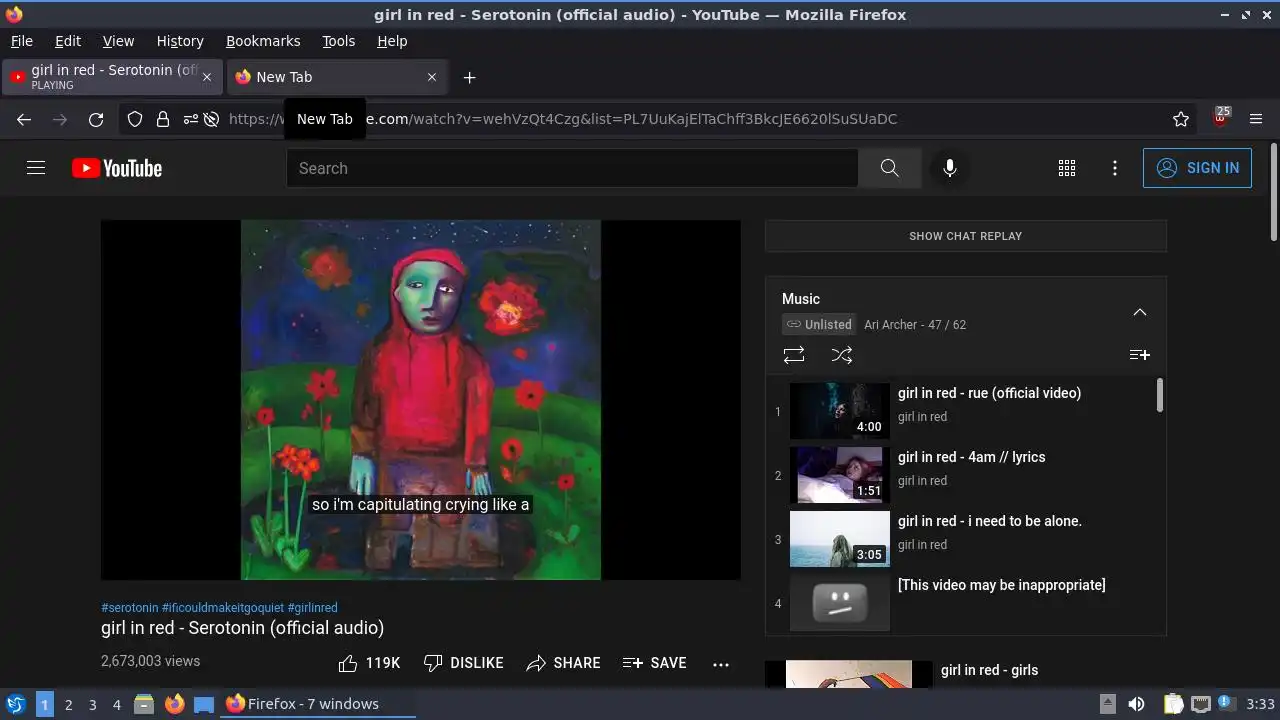Open Firefox launcher icon in the taskbar
The image size is (1280, 720).
(174, 704)
